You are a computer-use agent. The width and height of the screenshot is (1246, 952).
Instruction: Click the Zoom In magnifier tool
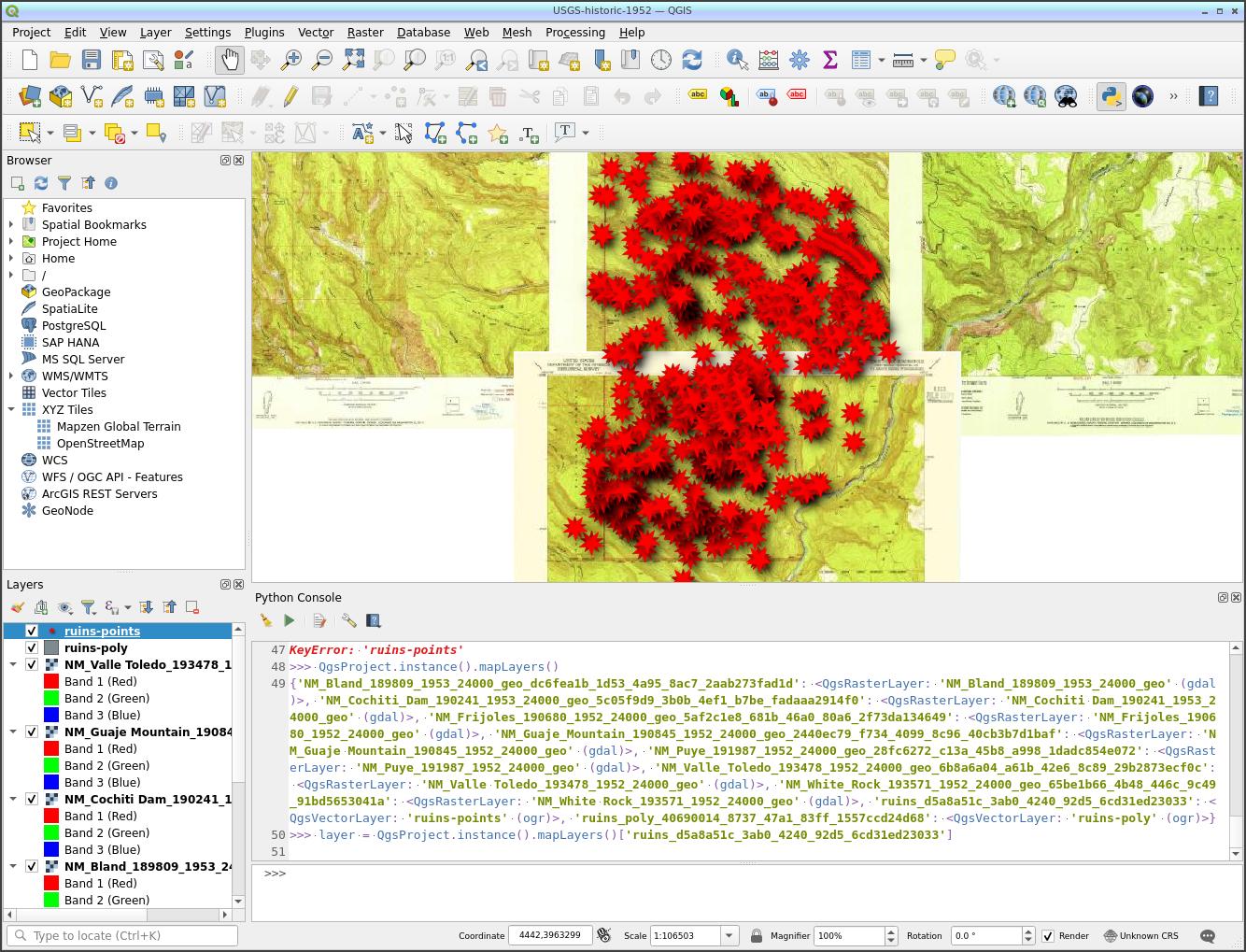tap(291, 60)
